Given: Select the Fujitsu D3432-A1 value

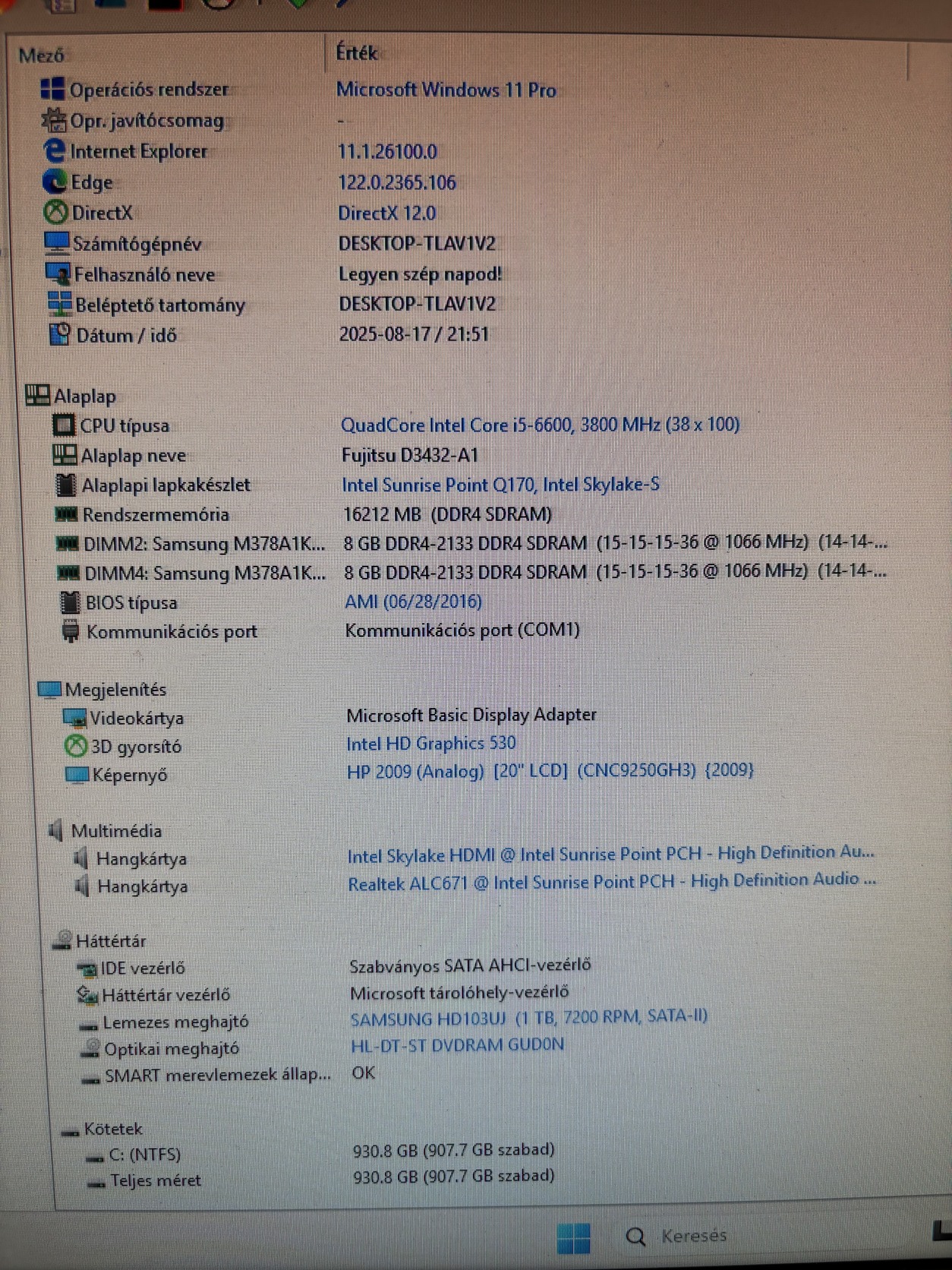Looking at the screenshot, I should pyautogui.click(x=410, y=454).
